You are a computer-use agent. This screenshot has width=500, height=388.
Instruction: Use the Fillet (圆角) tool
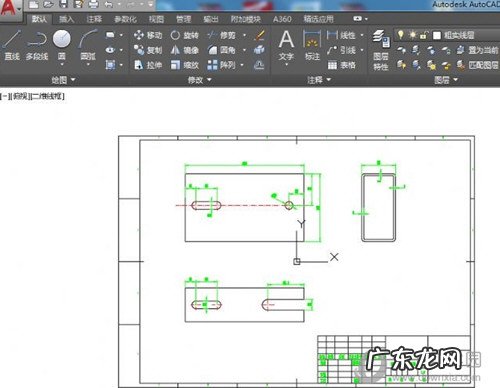[x=221, y=50]
